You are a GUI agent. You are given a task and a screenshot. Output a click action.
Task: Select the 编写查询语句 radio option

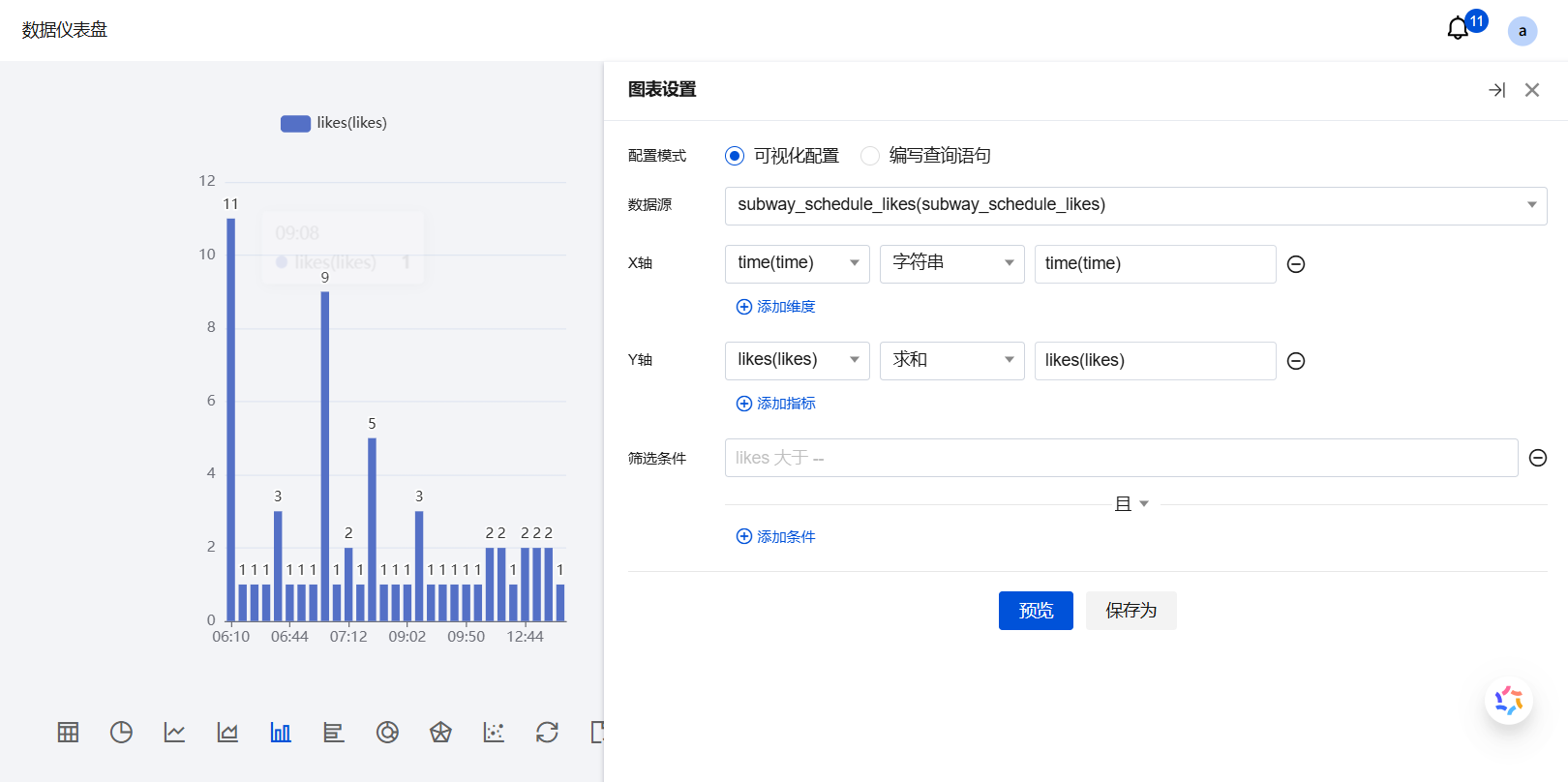click(870, 156)
